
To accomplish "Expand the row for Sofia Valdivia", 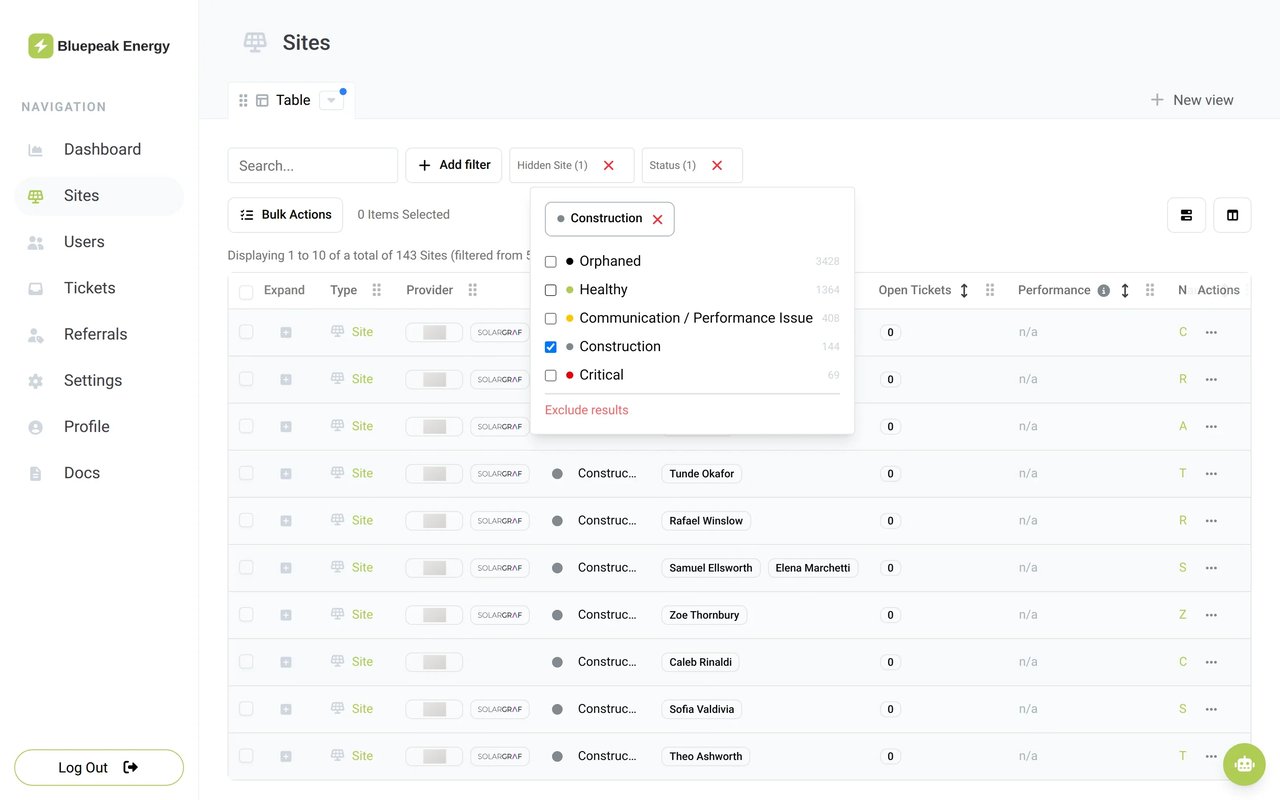I will (286, 709).
